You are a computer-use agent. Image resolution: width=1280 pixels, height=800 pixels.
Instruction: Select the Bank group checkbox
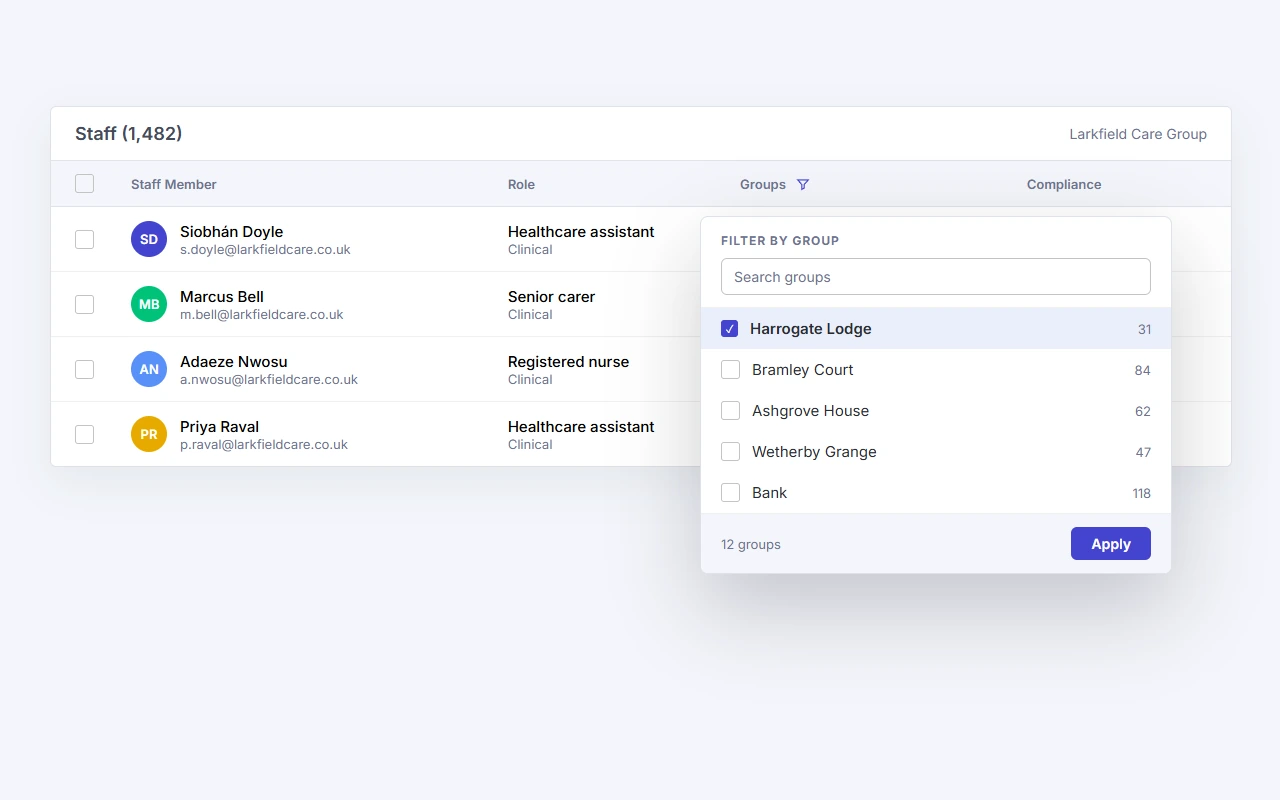731,492
